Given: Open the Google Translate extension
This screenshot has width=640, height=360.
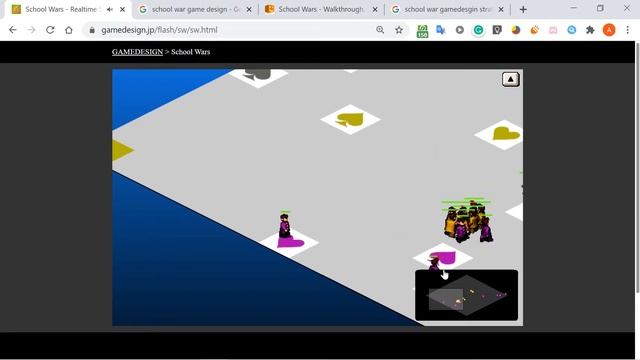Looking at the screenshot, I should (x=441, y=30).
